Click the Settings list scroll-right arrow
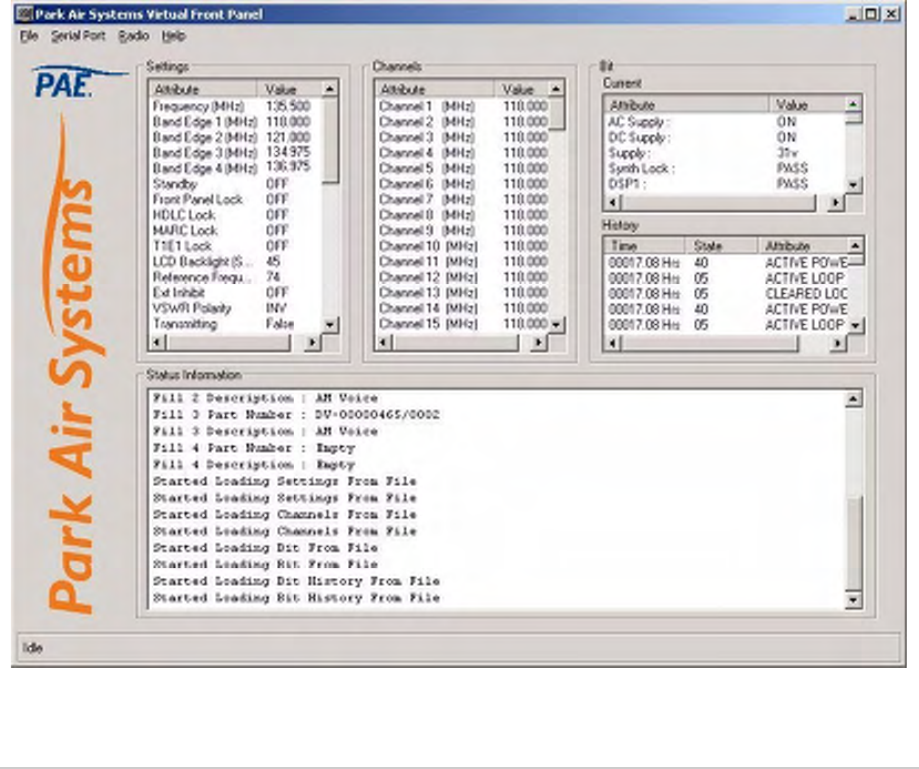Image resolution: width=919 pixels, height=769 pixels. click(x=313, y=342)
